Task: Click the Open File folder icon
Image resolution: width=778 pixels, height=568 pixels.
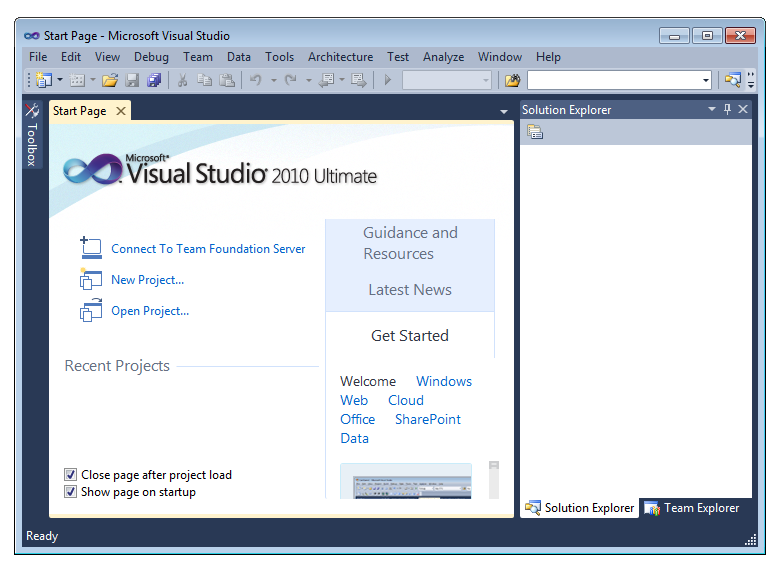Action: click(x=110, y=80)
